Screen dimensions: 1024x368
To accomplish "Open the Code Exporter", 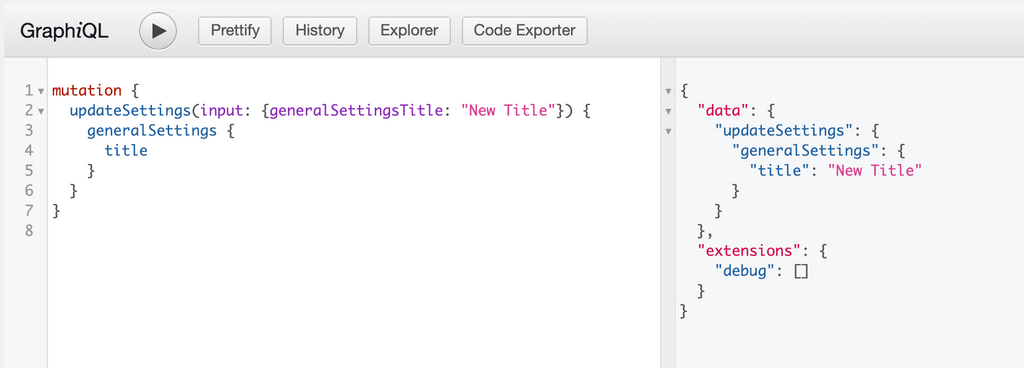I will coord(524,31).
